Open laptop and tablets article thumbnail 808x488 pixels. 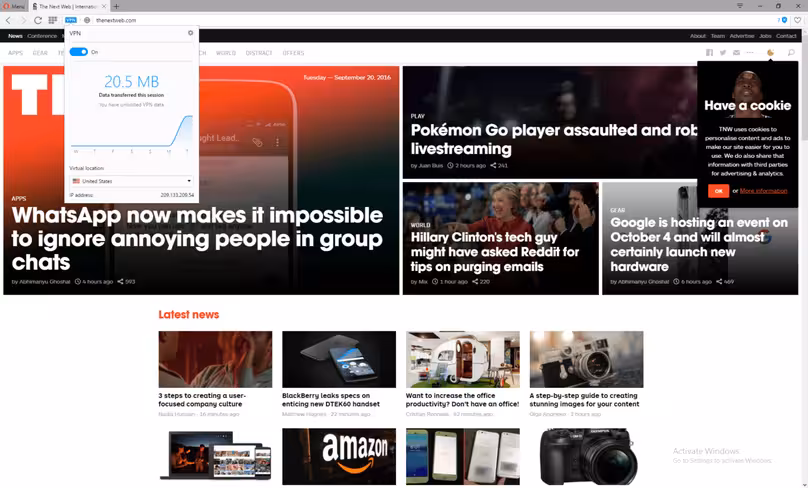(x=215, y=457)
